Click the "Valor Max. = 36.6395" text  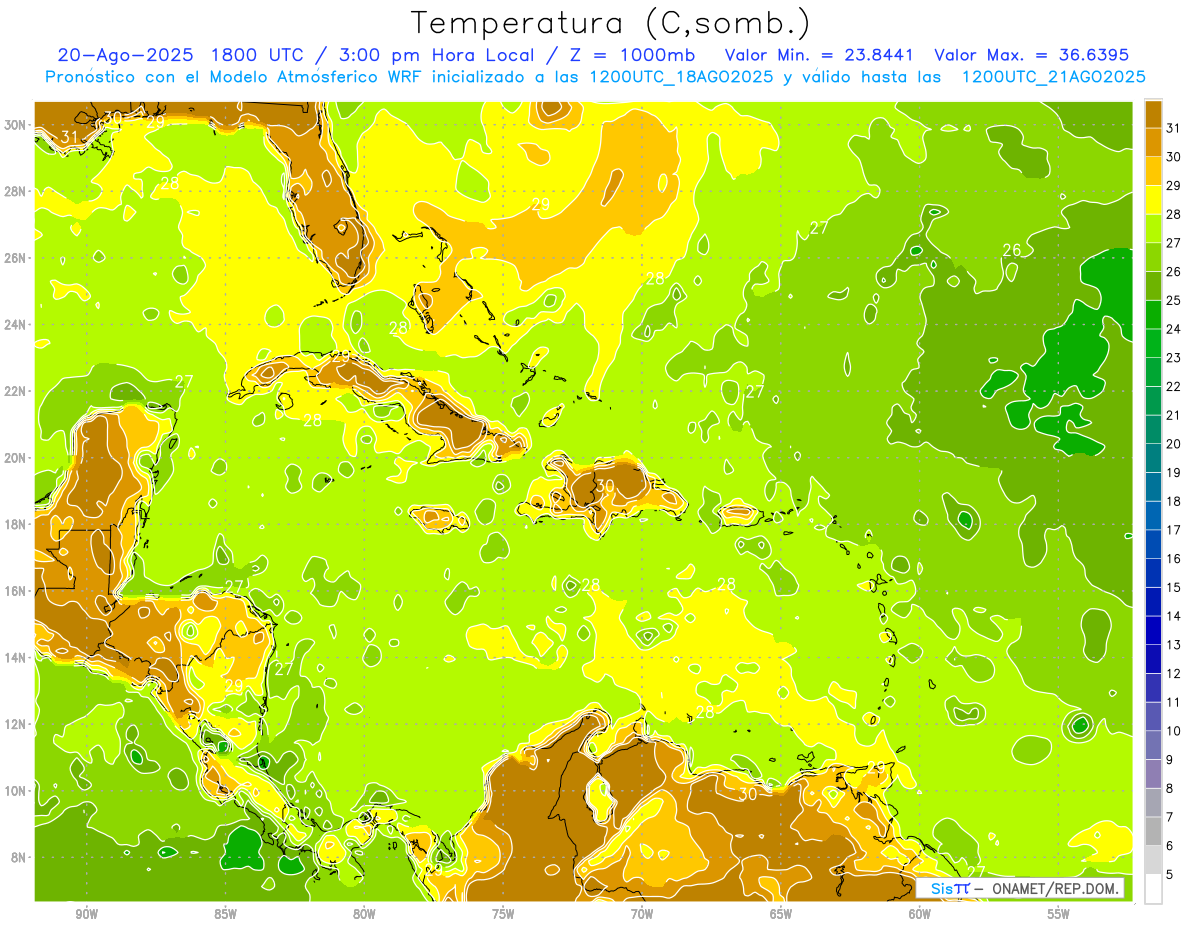[1031, 55]
